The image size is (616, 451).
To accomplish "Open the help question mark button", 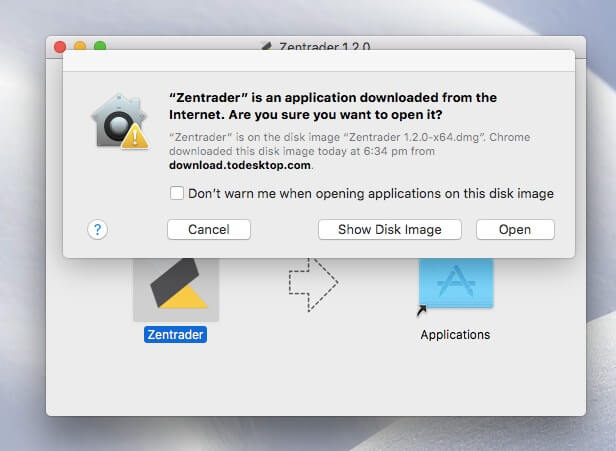I will 97,229.
